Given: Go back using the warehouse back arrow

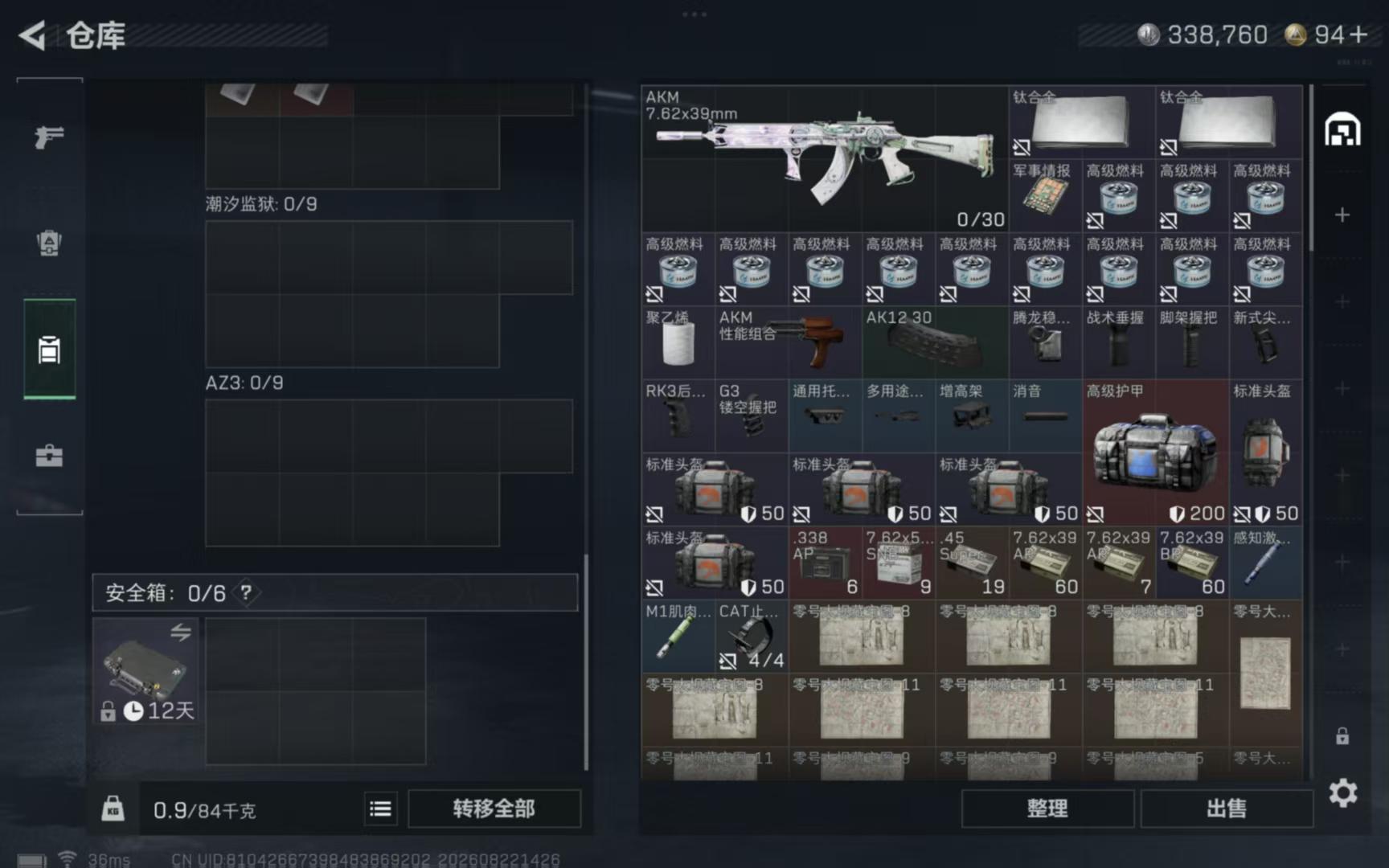Looking at the screenshot, I should coord(34,35).
